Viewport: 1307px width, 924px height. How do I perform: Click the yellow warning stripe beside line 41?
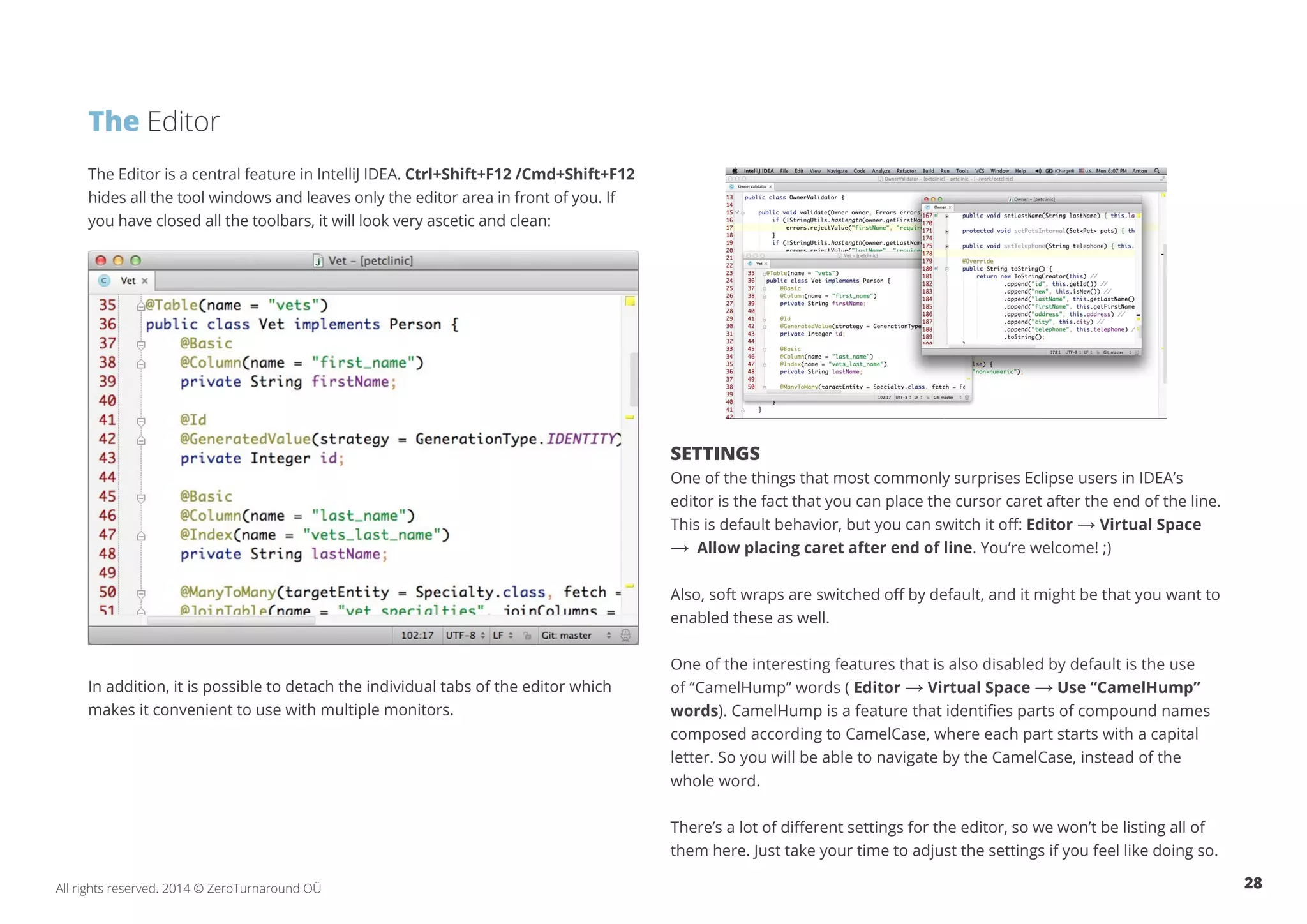point(630,417)
